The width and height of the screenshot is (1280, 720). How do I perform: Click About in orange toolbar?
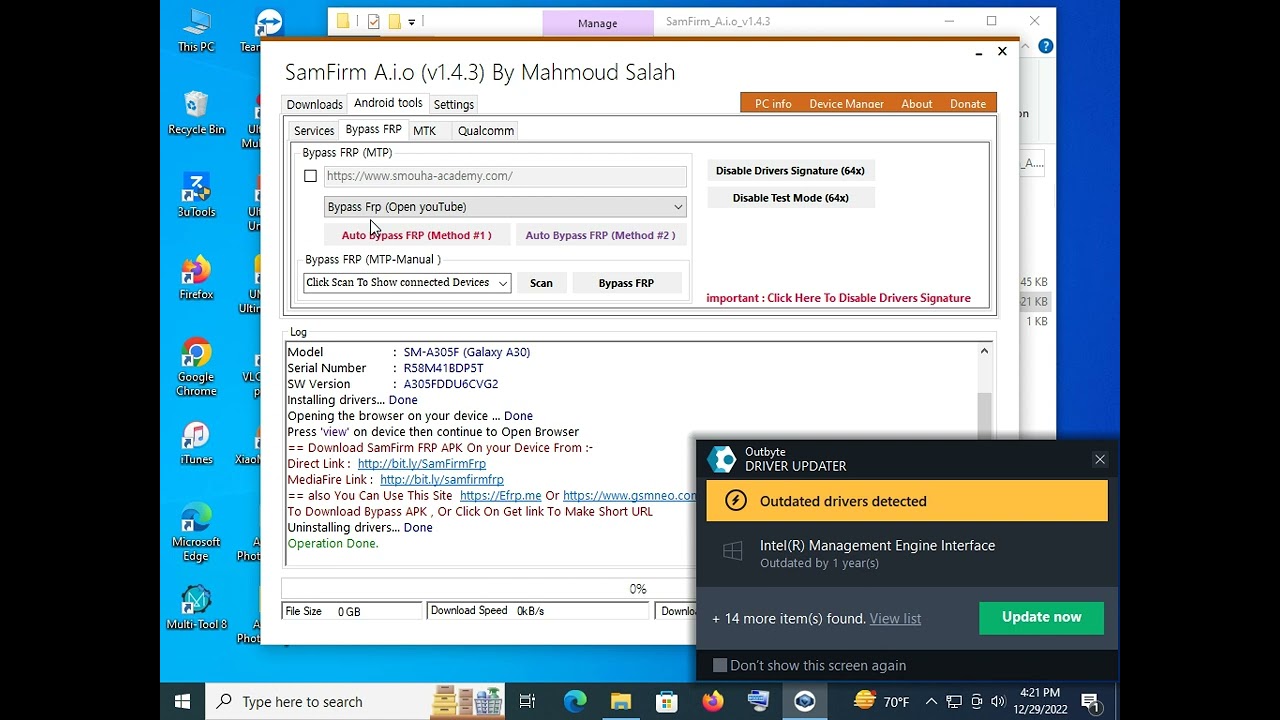916,104
